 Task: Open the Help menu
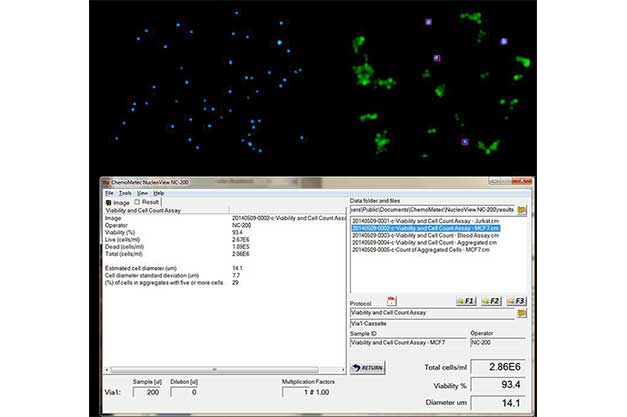click(x=159, y=192)
